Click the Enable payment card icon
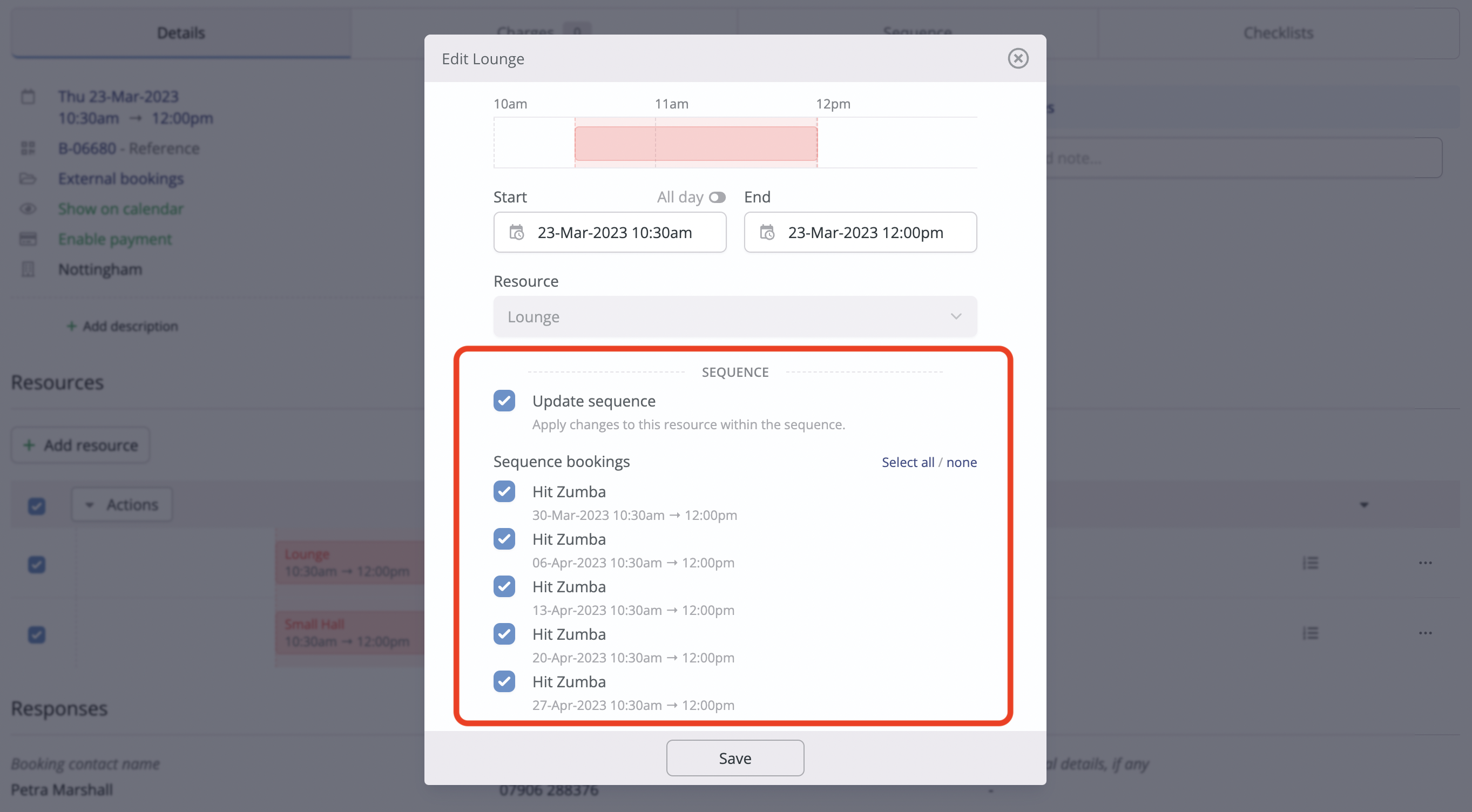 pyautogui.click(x=28, y=239)
